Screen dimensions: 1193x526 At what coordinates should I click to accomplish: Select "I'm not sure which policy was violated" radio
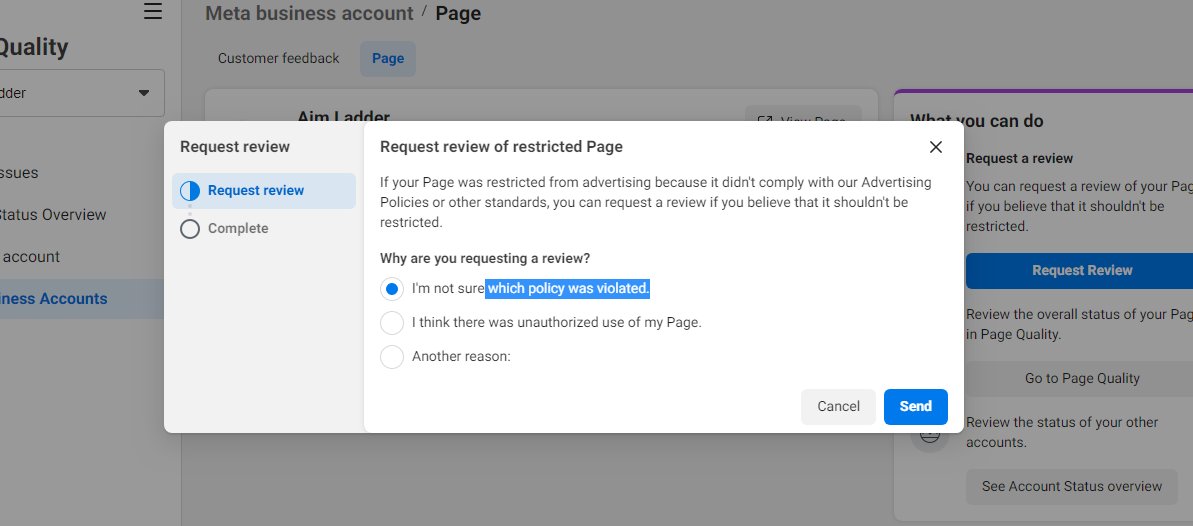pos(392,289)
